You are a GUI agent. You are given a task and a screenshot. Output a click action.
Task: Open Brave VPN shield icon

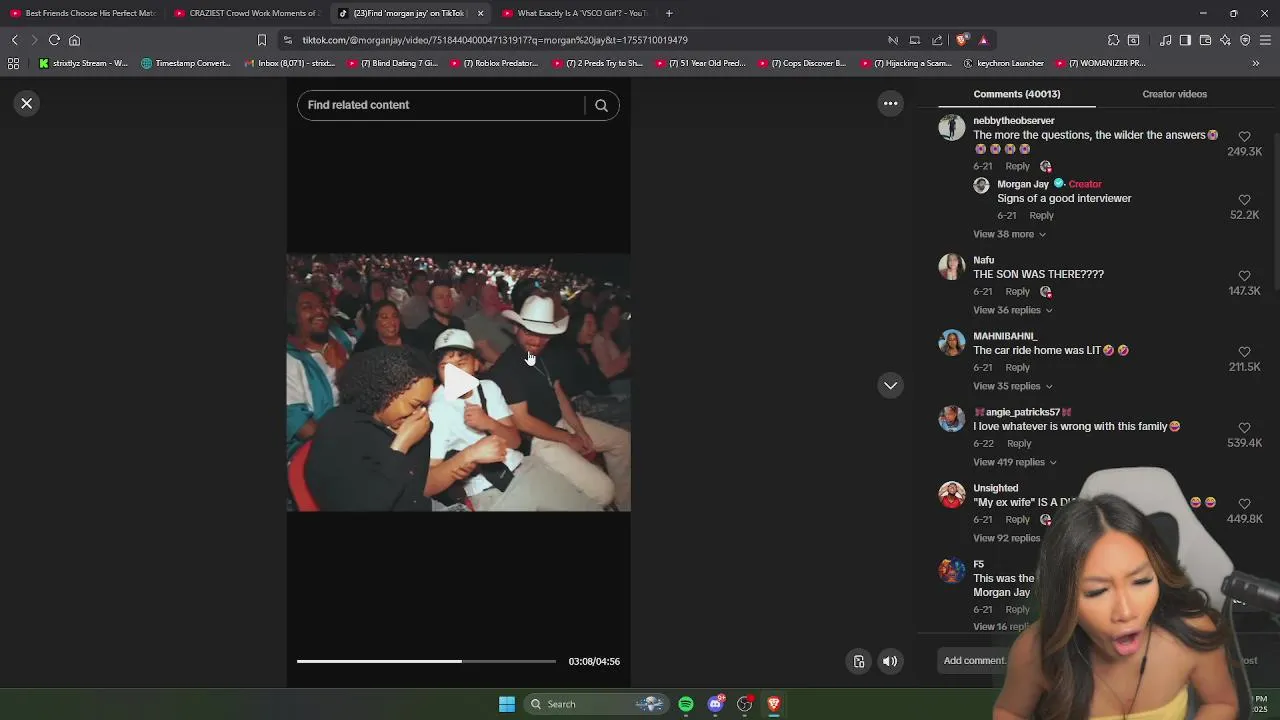tap(1245, 40)
